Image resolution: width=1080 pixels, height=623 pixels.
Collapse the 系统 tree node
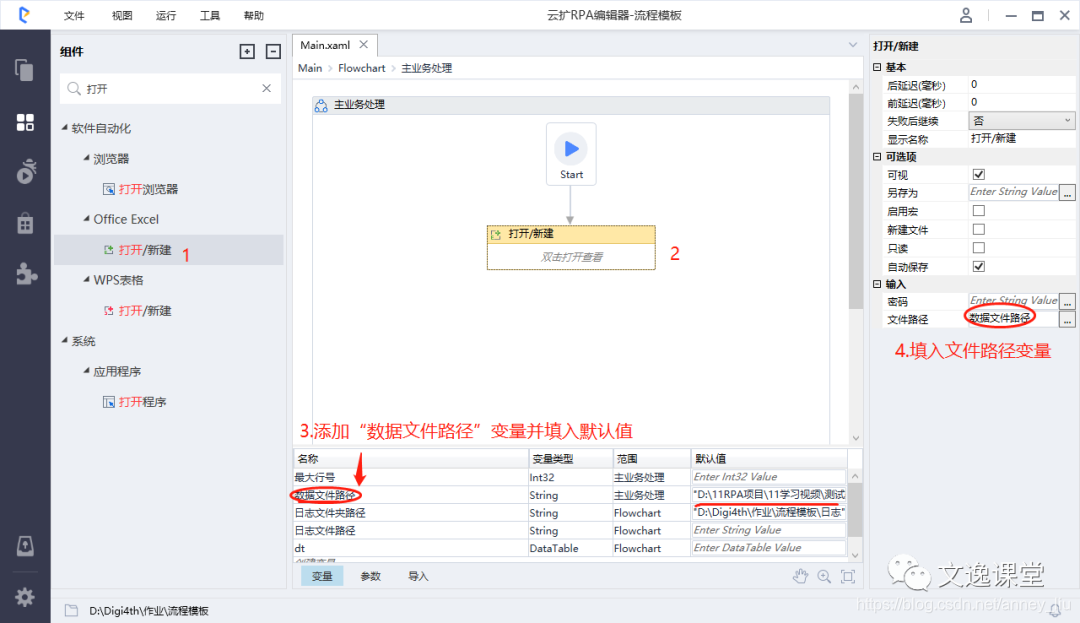[x=65, y=340]
